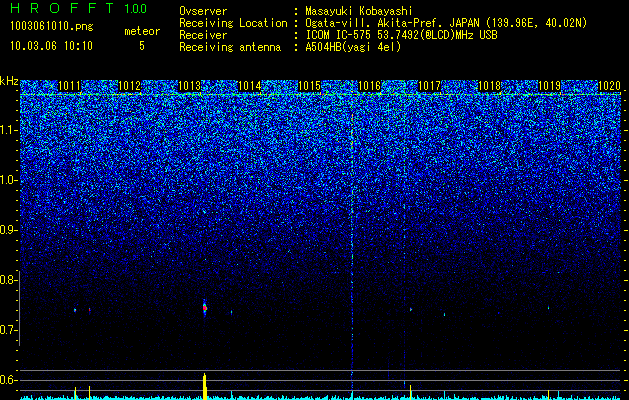Click the 1014 time axis label
Image resolution: width=629 pixels, height=400 pixels.
click(249, 86)
